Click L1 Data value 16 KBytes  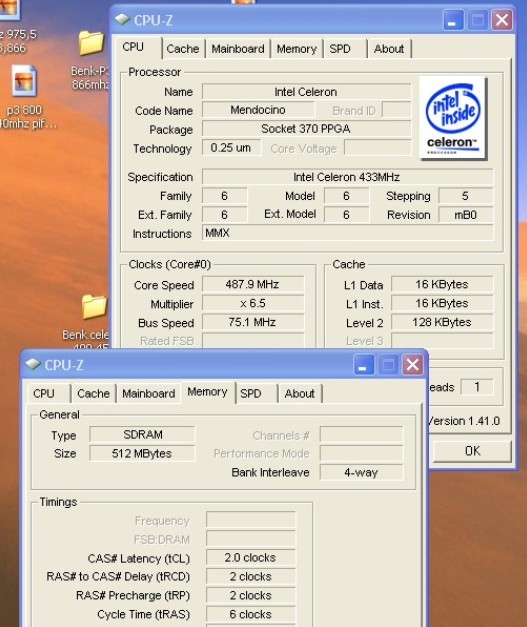point(442,284)
